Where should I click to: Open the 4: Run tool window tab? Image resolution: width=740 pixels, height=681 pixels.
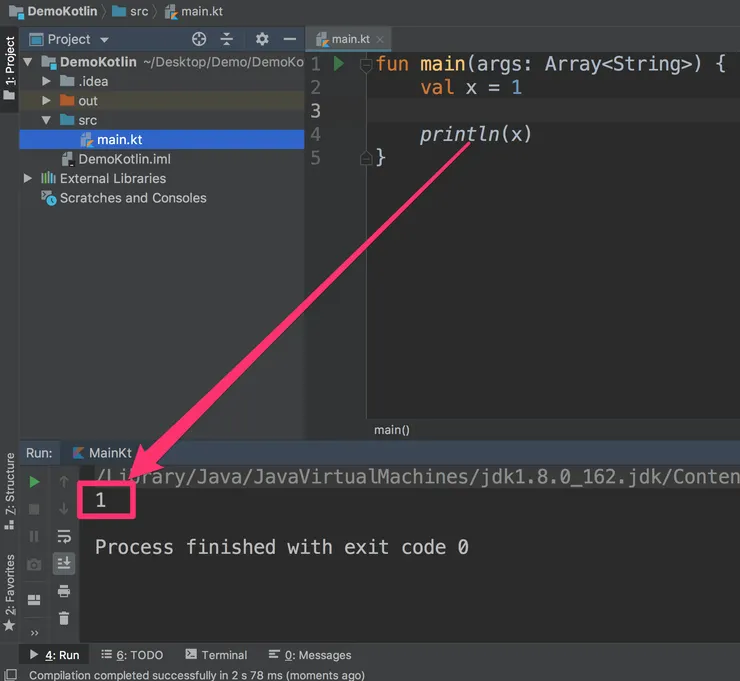[x=54, y=655]
